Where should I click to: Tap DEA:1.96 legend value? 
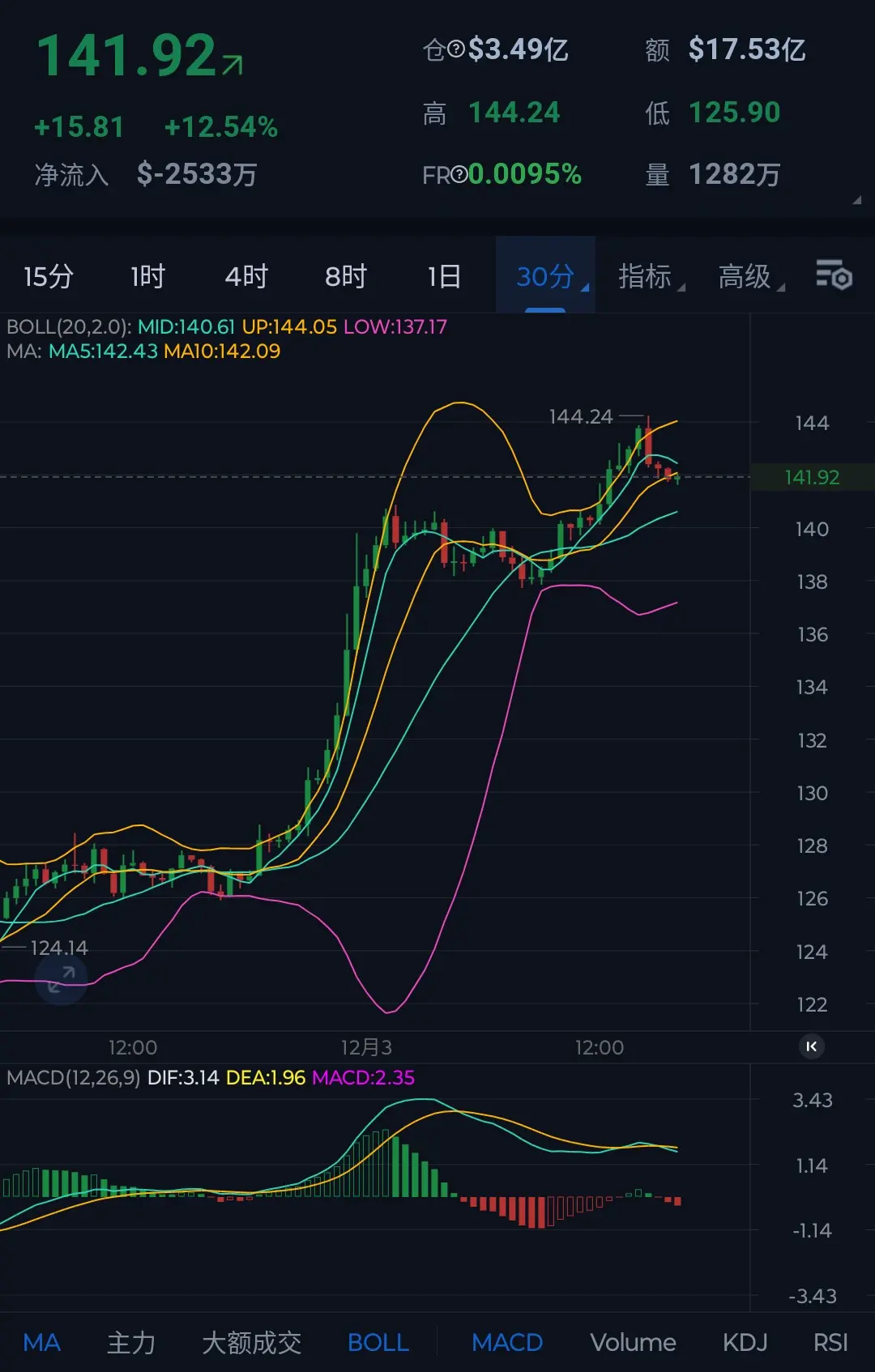tap(266, 1078)
